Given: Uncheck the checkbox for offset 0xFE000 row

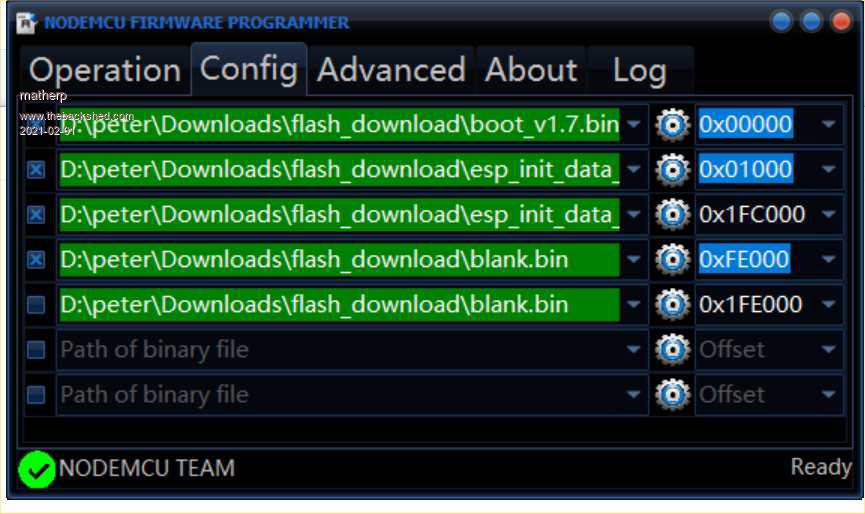Looking at the screenshot, I should point(36,260).
